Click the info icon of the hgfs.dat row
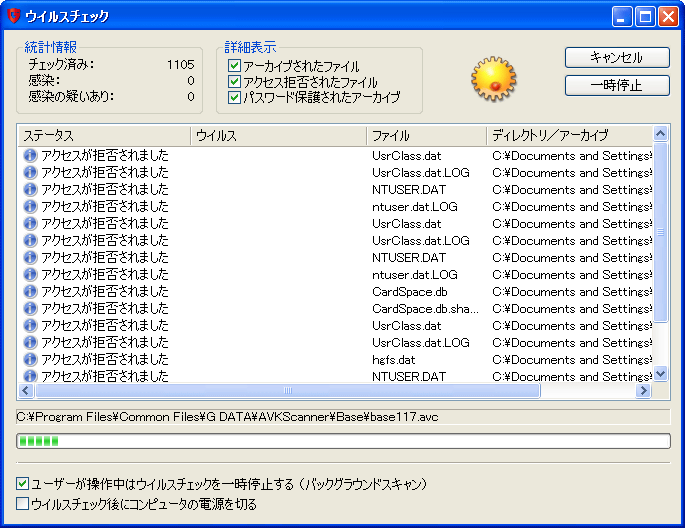685x528 pixels. click(x=30, y=359)
